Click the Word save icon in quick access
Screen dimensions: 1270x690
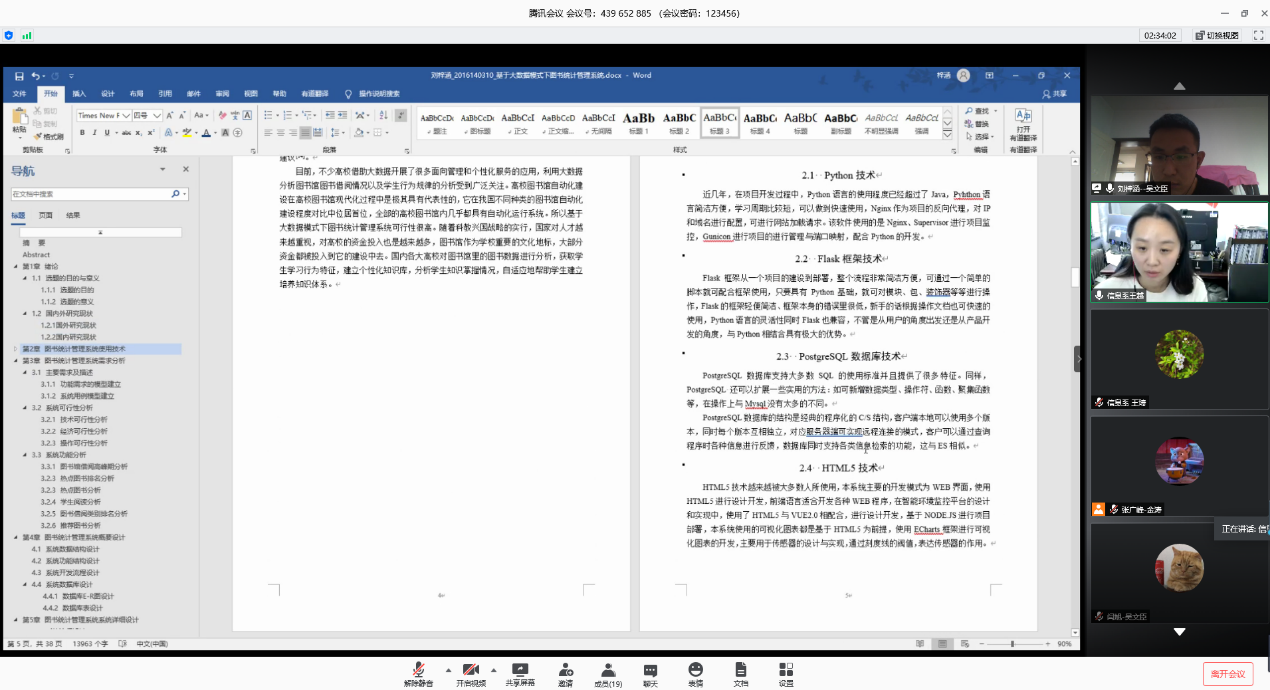[x=18, y=75]
